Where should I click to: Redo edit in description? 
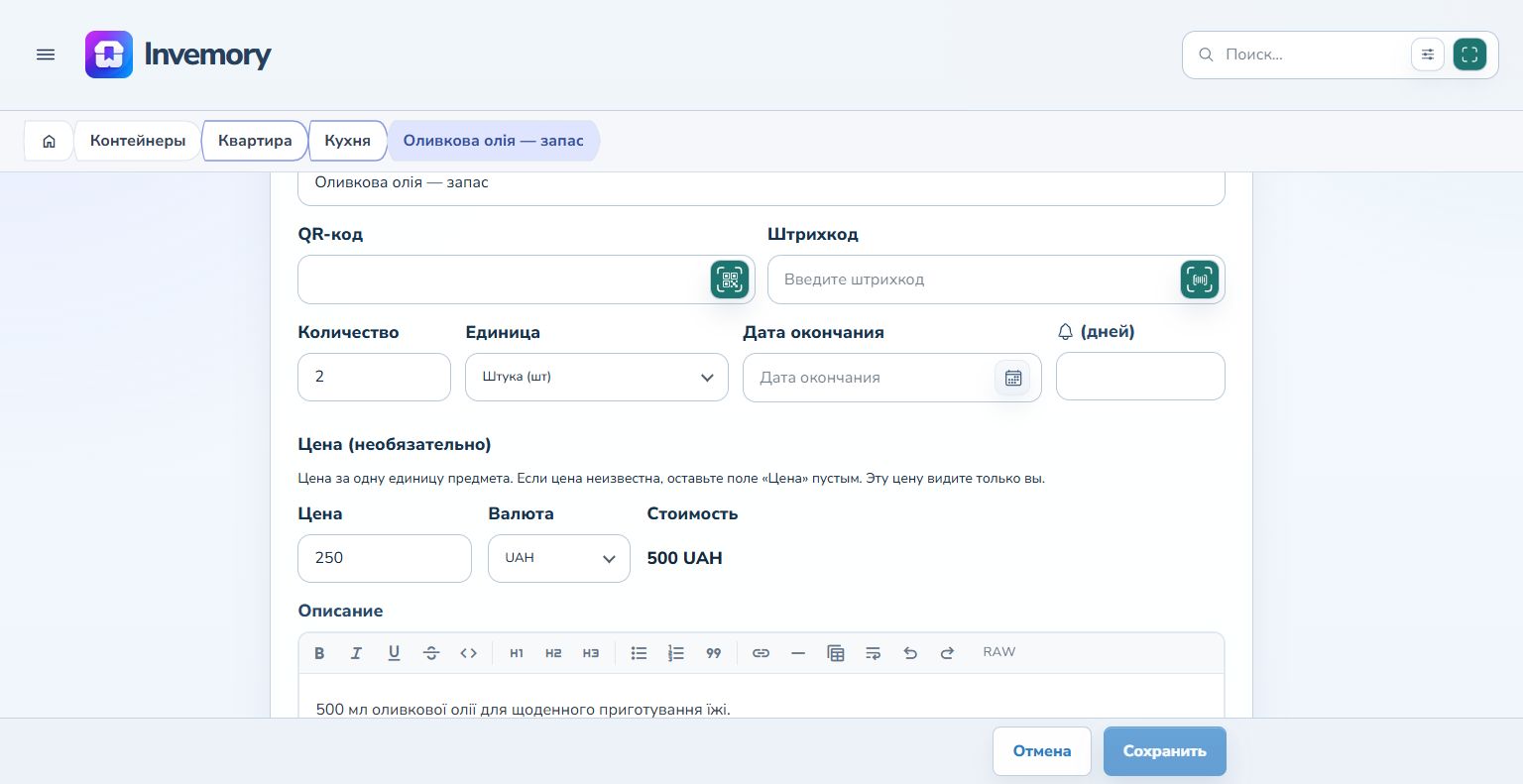click(947, 653)
